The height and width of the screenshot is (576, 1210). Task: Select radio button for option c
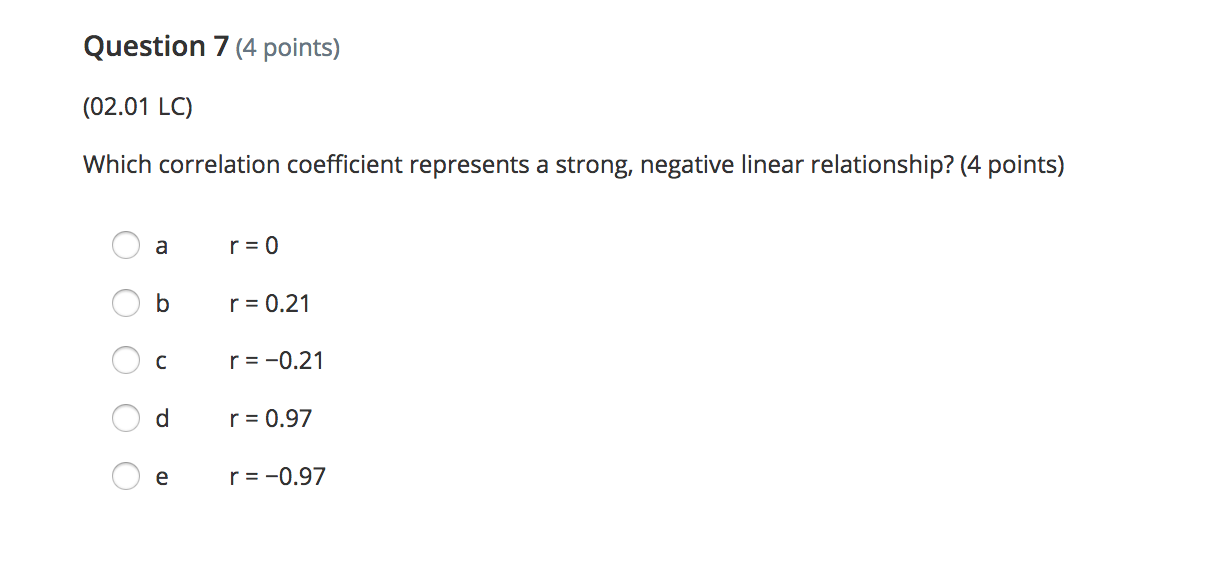(126, 361)
